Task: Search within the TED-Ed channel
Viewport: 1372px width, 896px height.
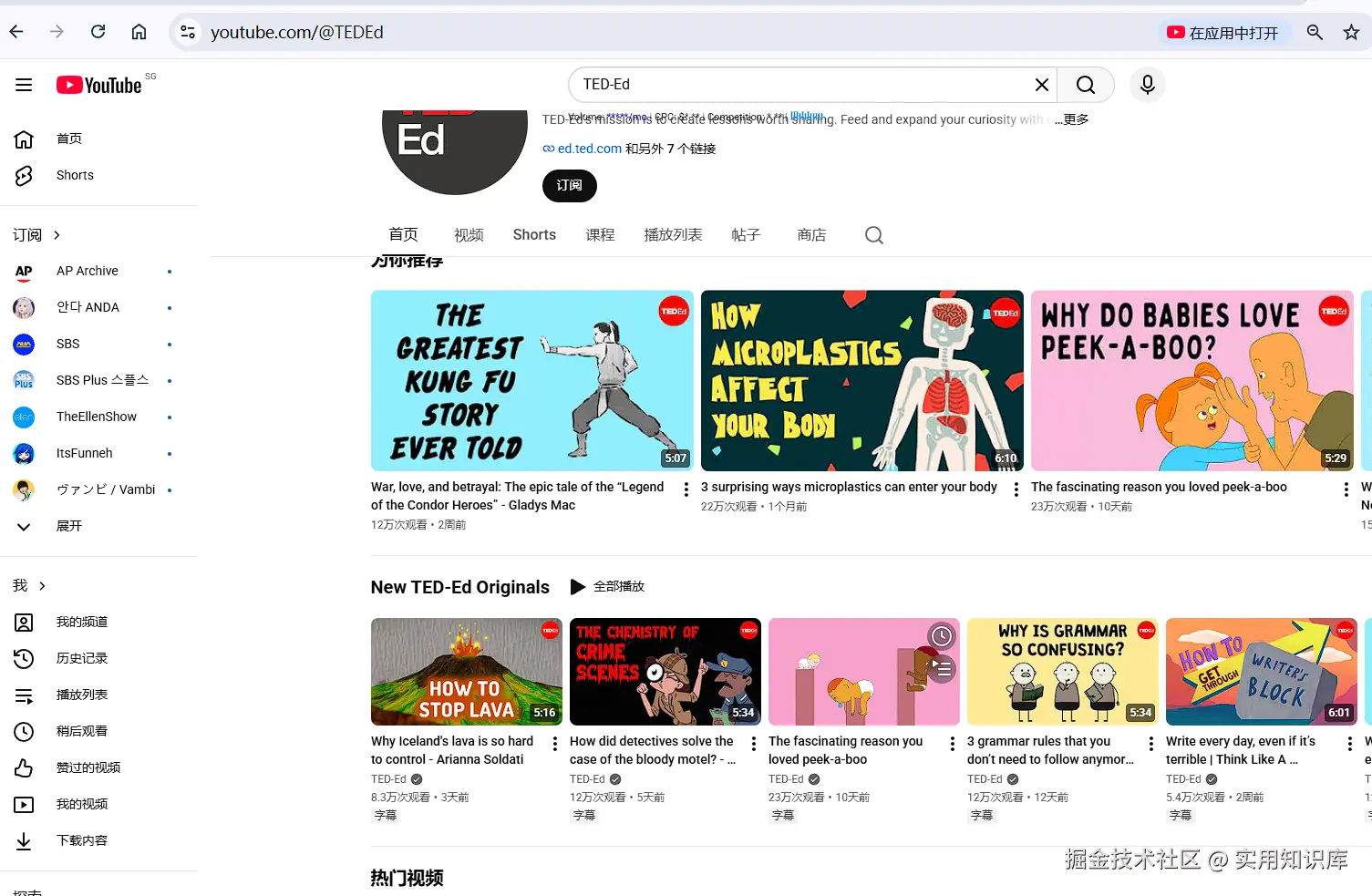Action: coord(874,235)
